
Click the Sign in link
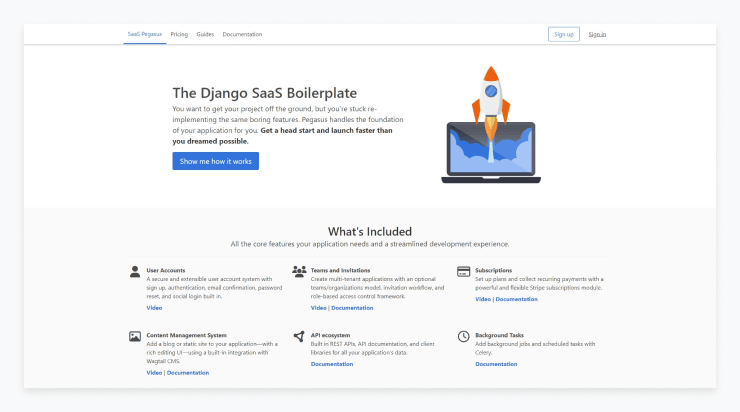597,34
